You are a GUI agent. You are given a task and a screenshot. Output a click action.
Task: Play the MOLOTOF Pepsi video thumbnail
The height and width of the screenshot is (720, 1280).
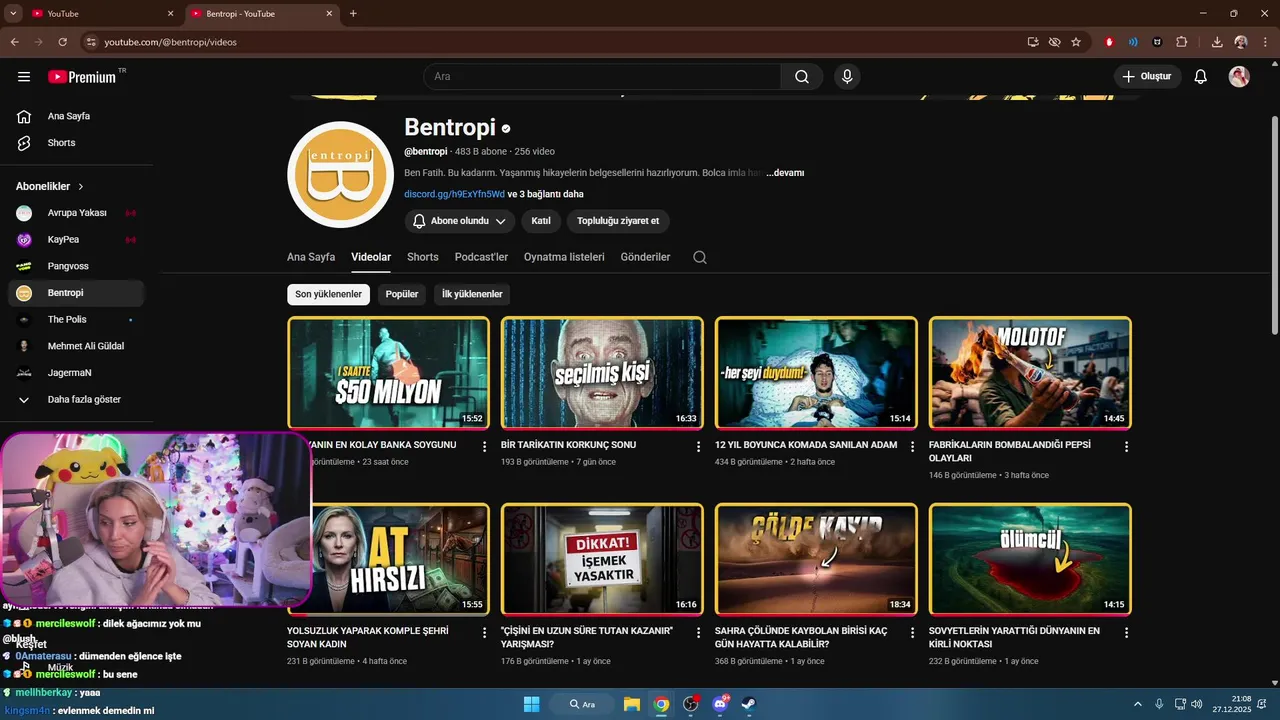tap(1030, 373)
